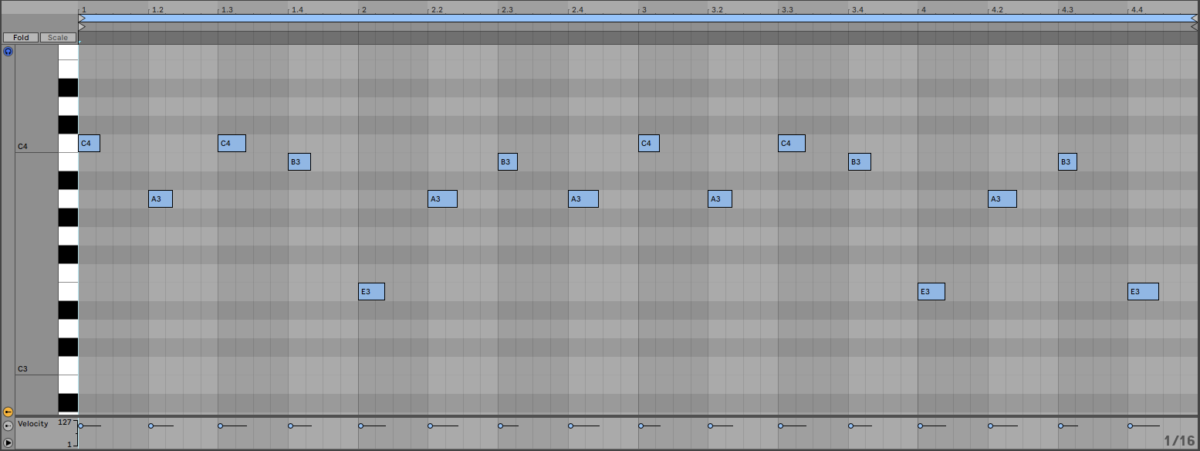Viewport: 1200px width, 451px height.
Task: Select the E3 note at bar 2
Action: (371, 292)
